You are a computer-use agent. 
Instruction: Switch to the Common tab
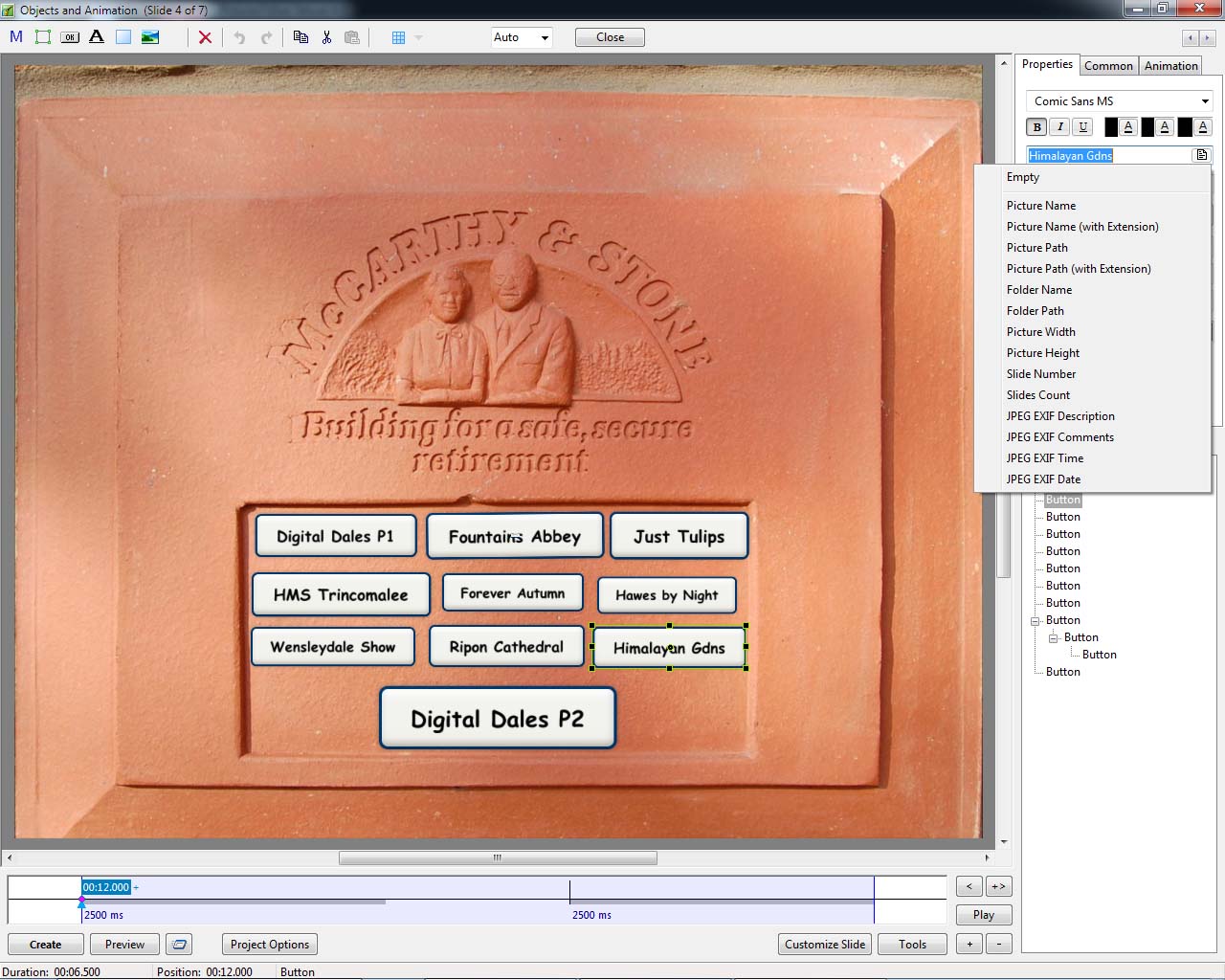pyautogui.click(x=1108, y=66)
